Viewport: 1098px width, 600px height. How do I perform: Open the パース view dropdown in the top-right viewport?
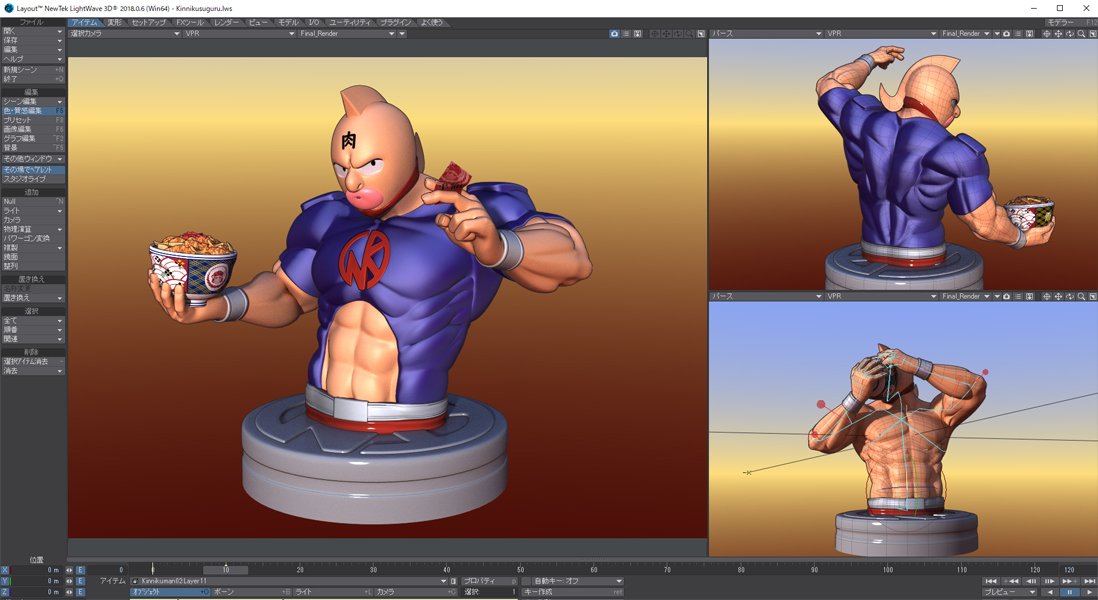point(766,34)
